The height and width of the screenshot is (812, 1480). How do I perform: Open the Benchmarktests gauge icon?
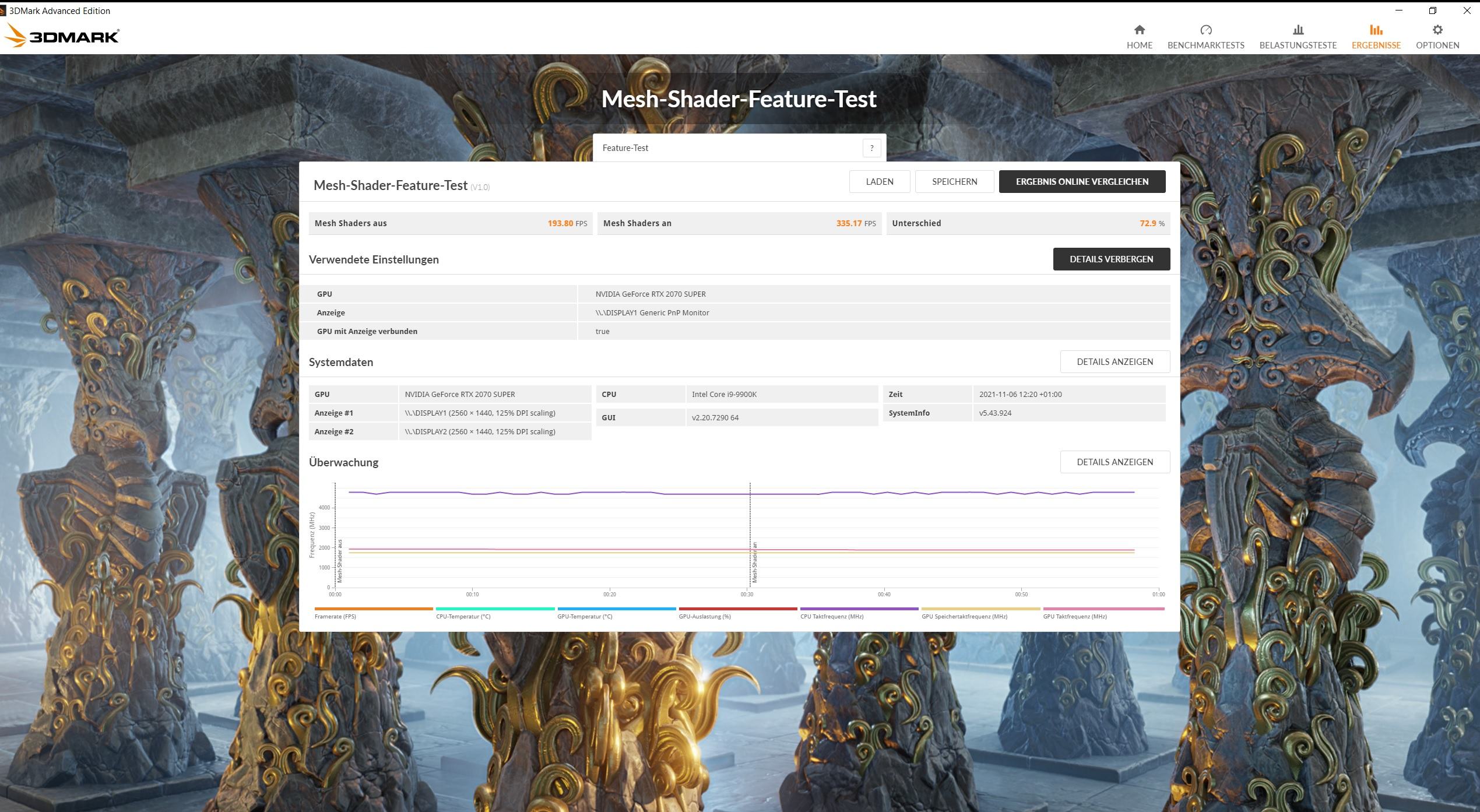click(x=1205, y=30)
